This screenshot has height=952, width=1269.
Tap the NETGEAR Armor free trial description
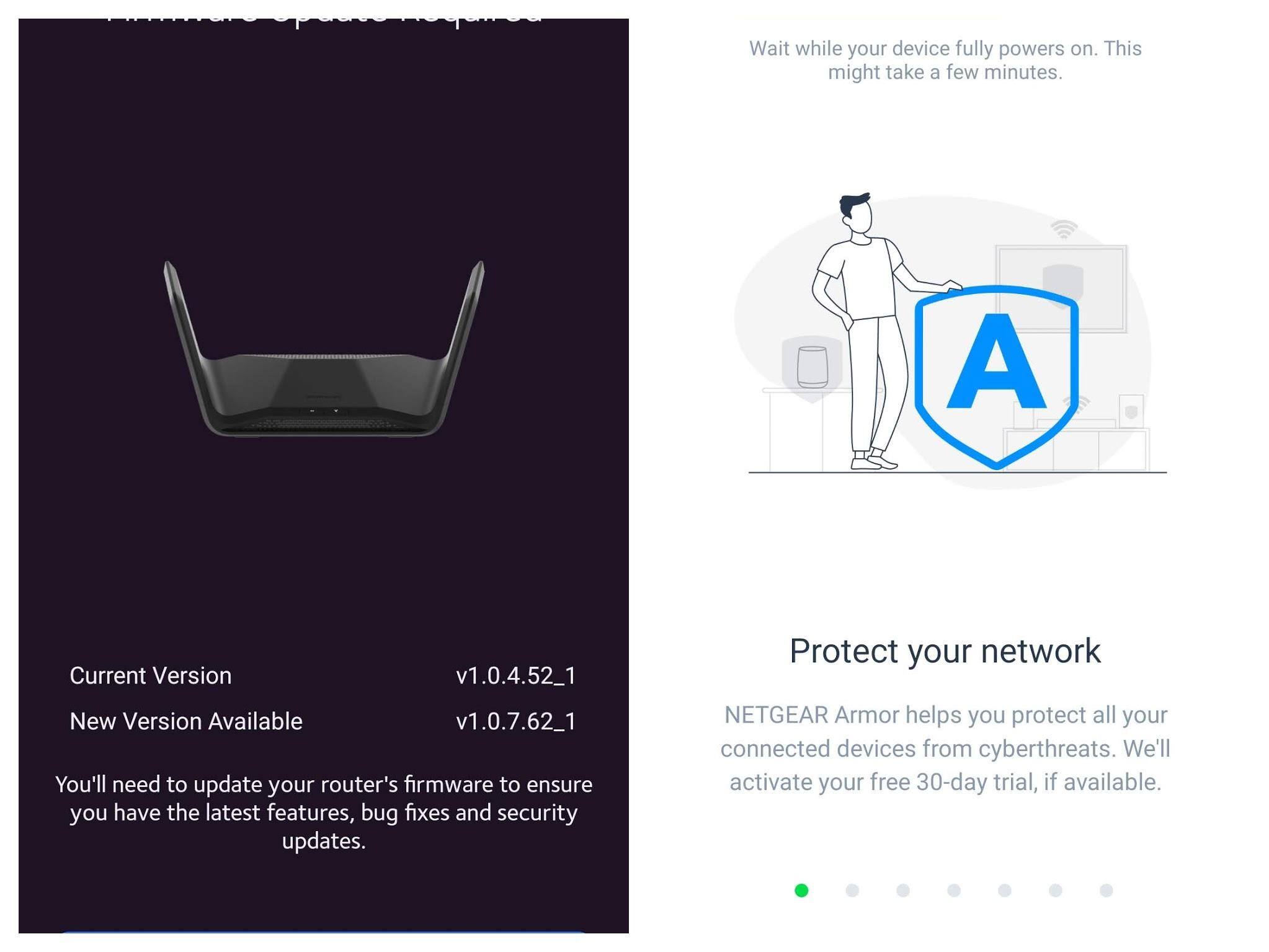[x=945, y=749]
